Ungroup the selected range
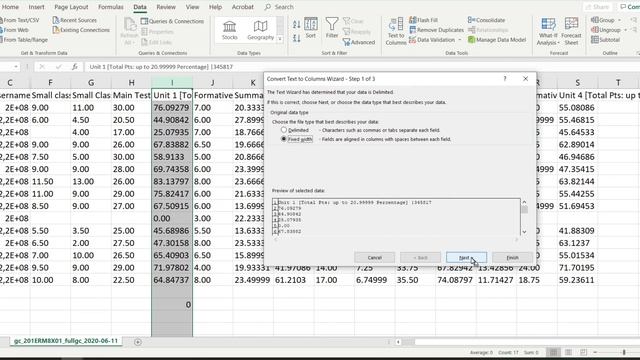The width and height of the screenshot is (640, 360). pos(606,30)
